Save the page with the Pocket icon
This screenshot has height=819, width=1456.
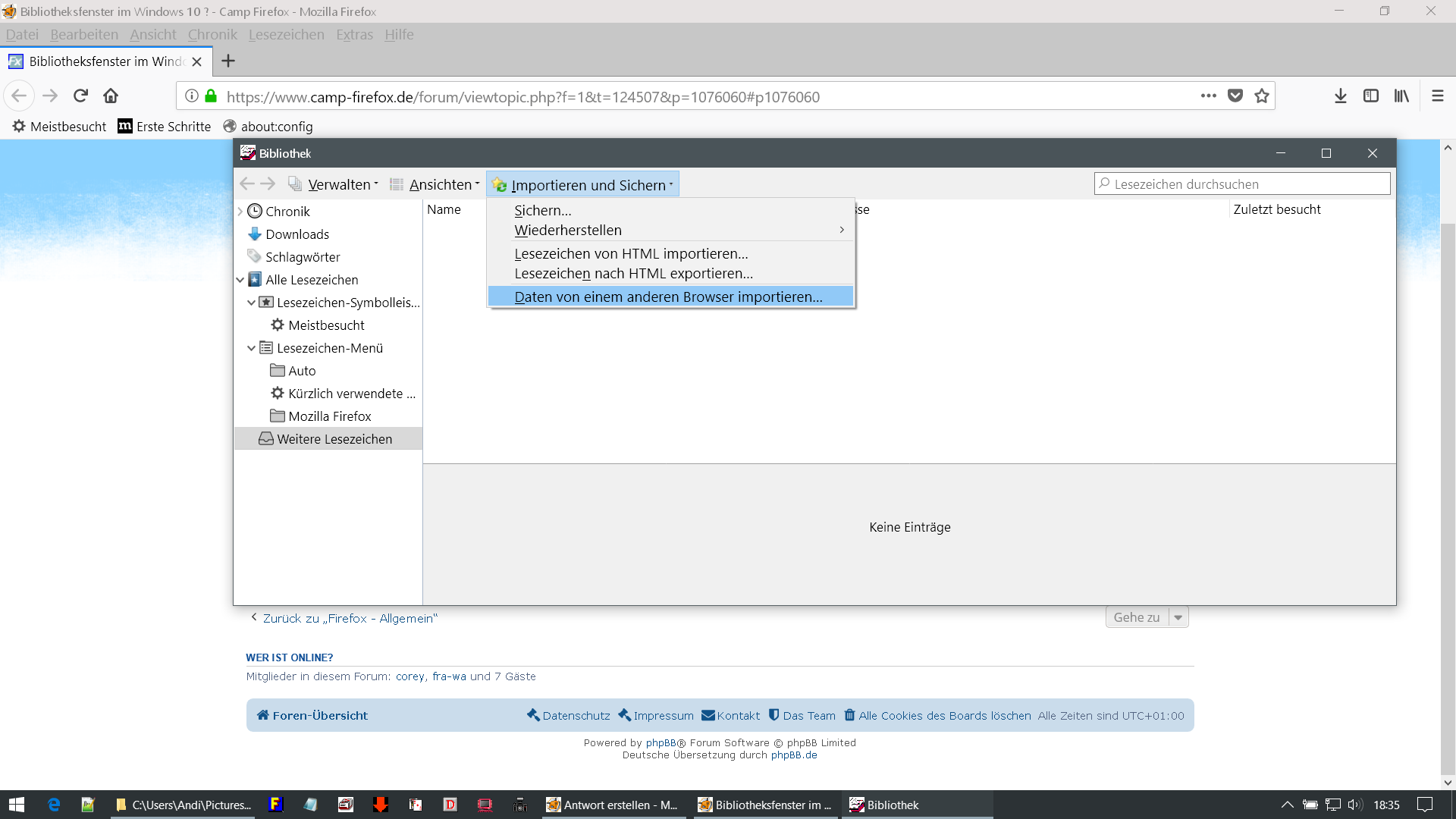(x=1235, y=96)
